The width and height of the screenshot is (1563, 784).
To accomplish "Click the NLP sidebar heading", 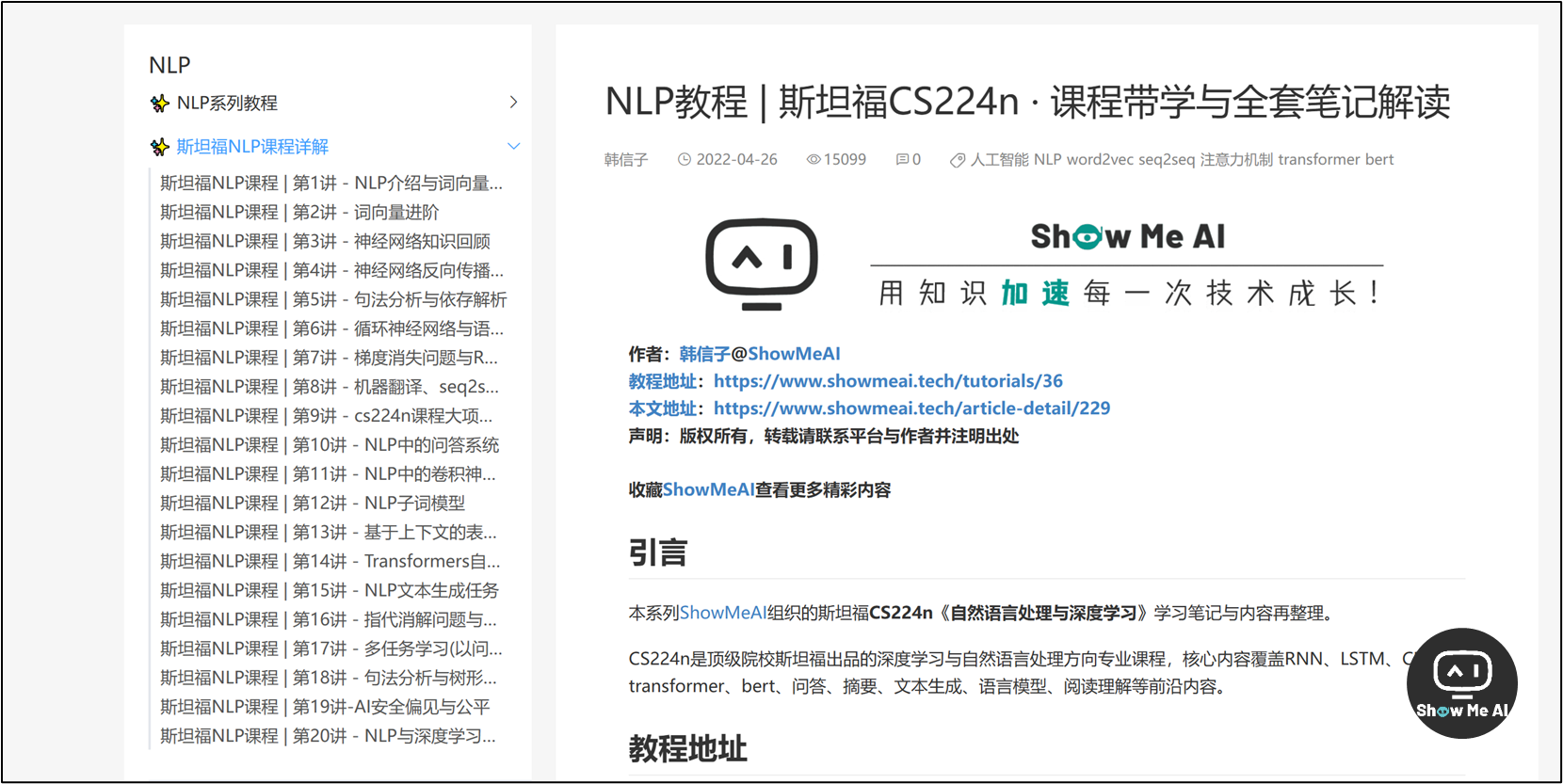I will pos(169,65).
